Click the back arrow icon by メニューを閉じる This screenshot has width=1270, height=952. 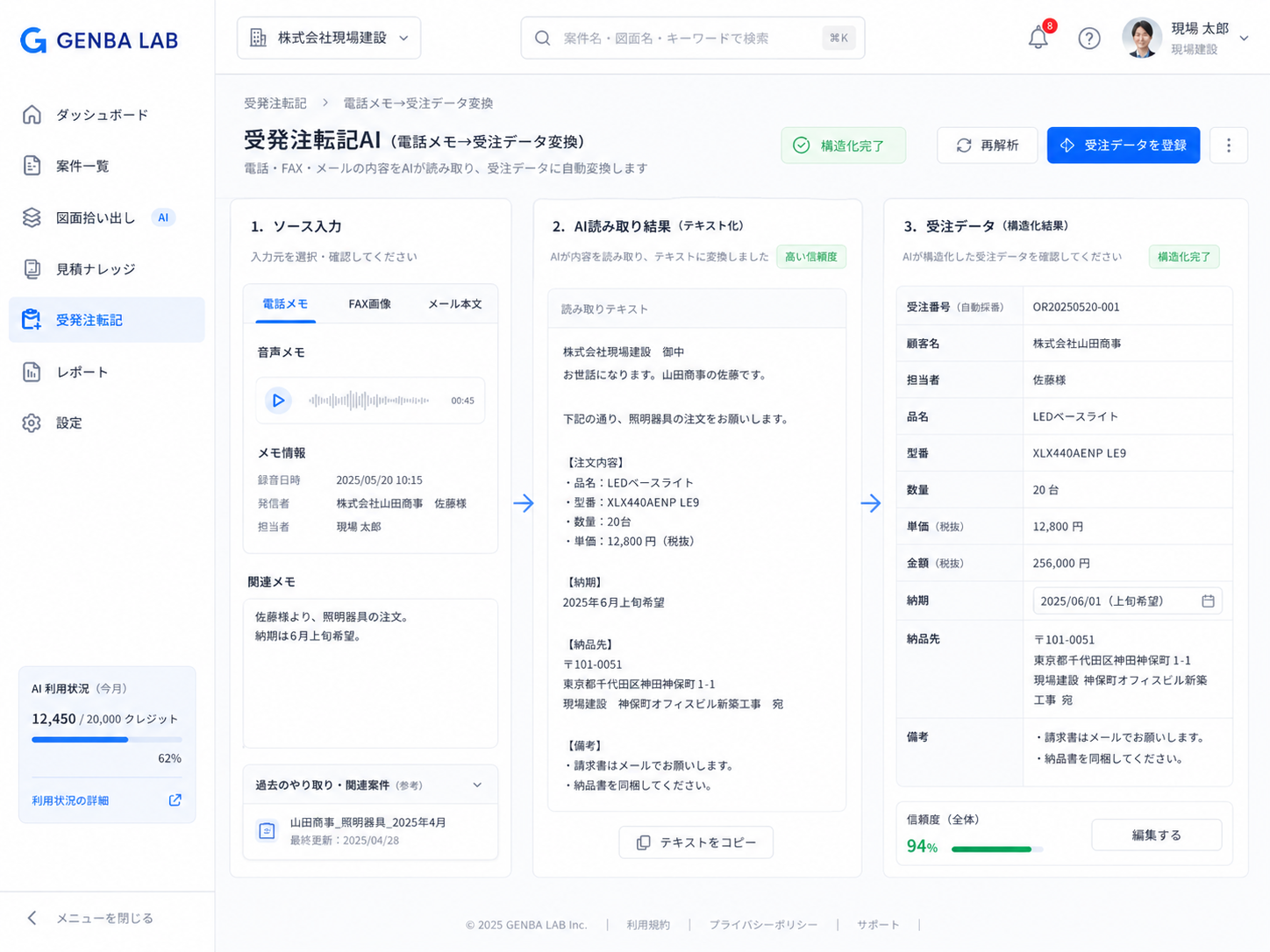click(32, 918)
